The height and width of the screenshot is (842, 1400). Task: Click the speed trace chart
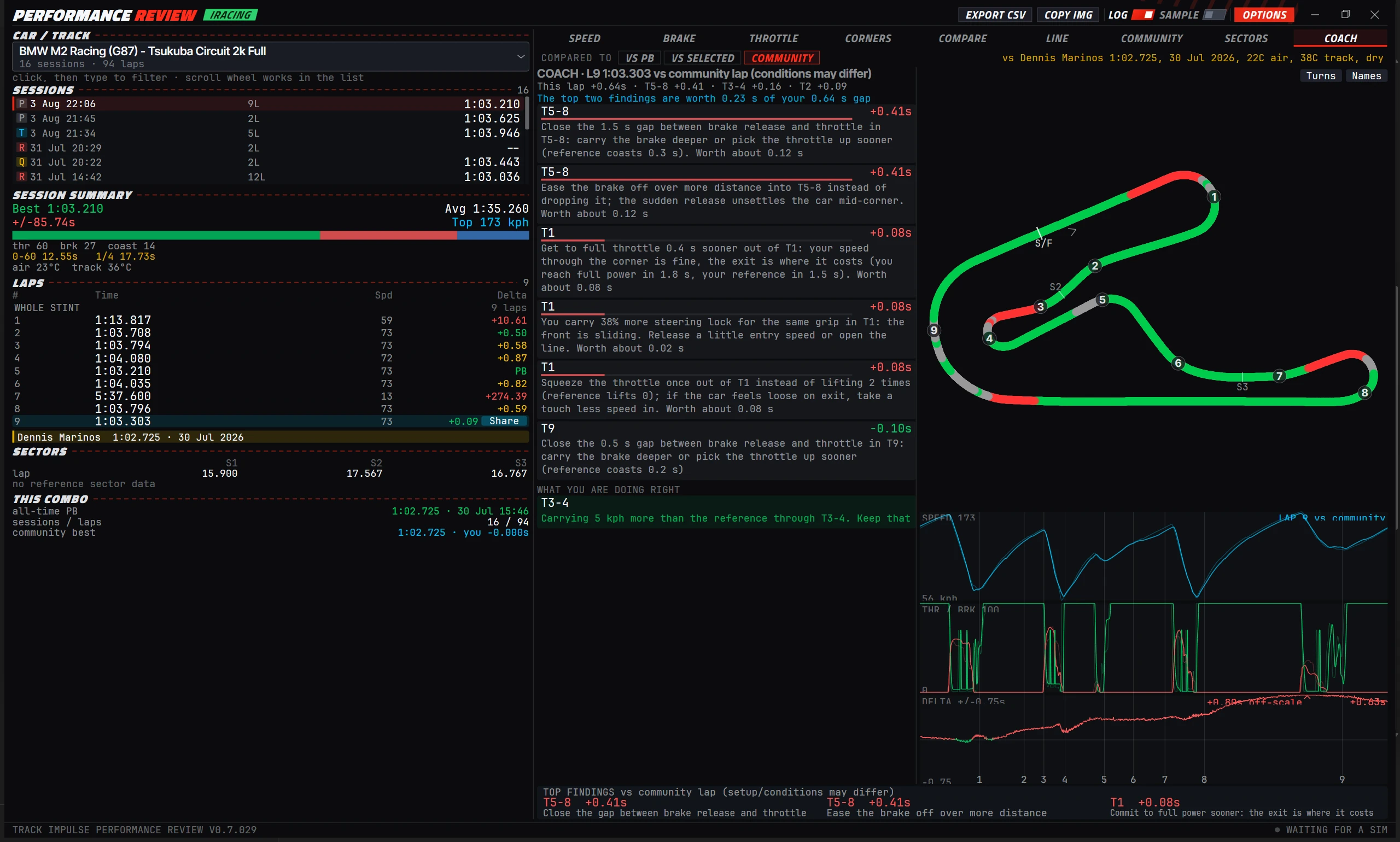click(x=1153, y=556)
